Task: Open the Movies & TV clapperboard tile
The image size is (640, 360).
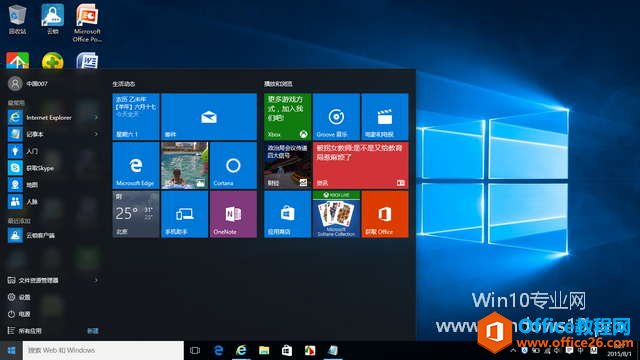Action: pyautogui.click(x=385, y=117)
